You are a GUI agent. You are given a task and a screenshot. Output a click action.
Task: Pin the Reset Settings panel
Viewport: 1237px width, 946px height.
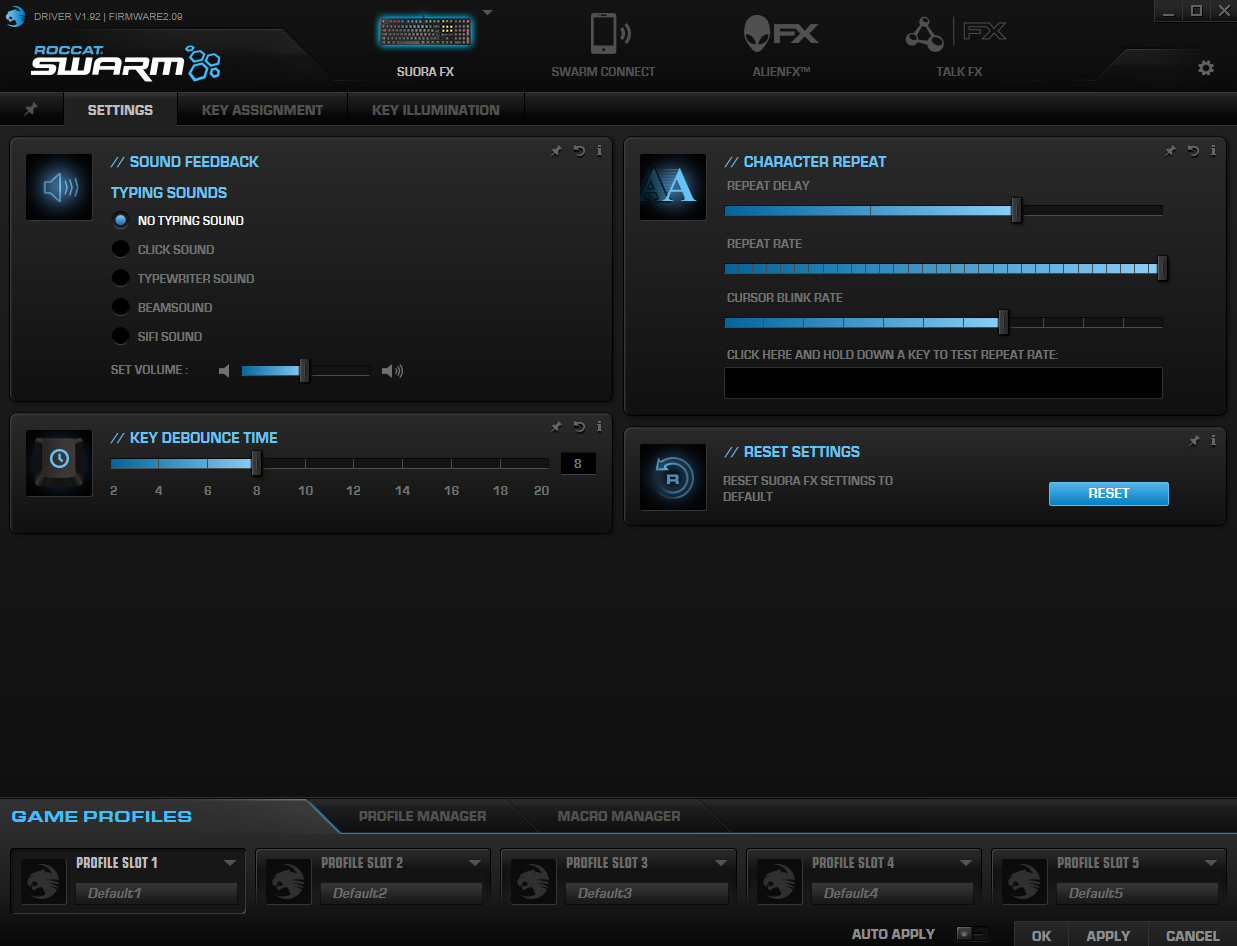pos(1193,441)
